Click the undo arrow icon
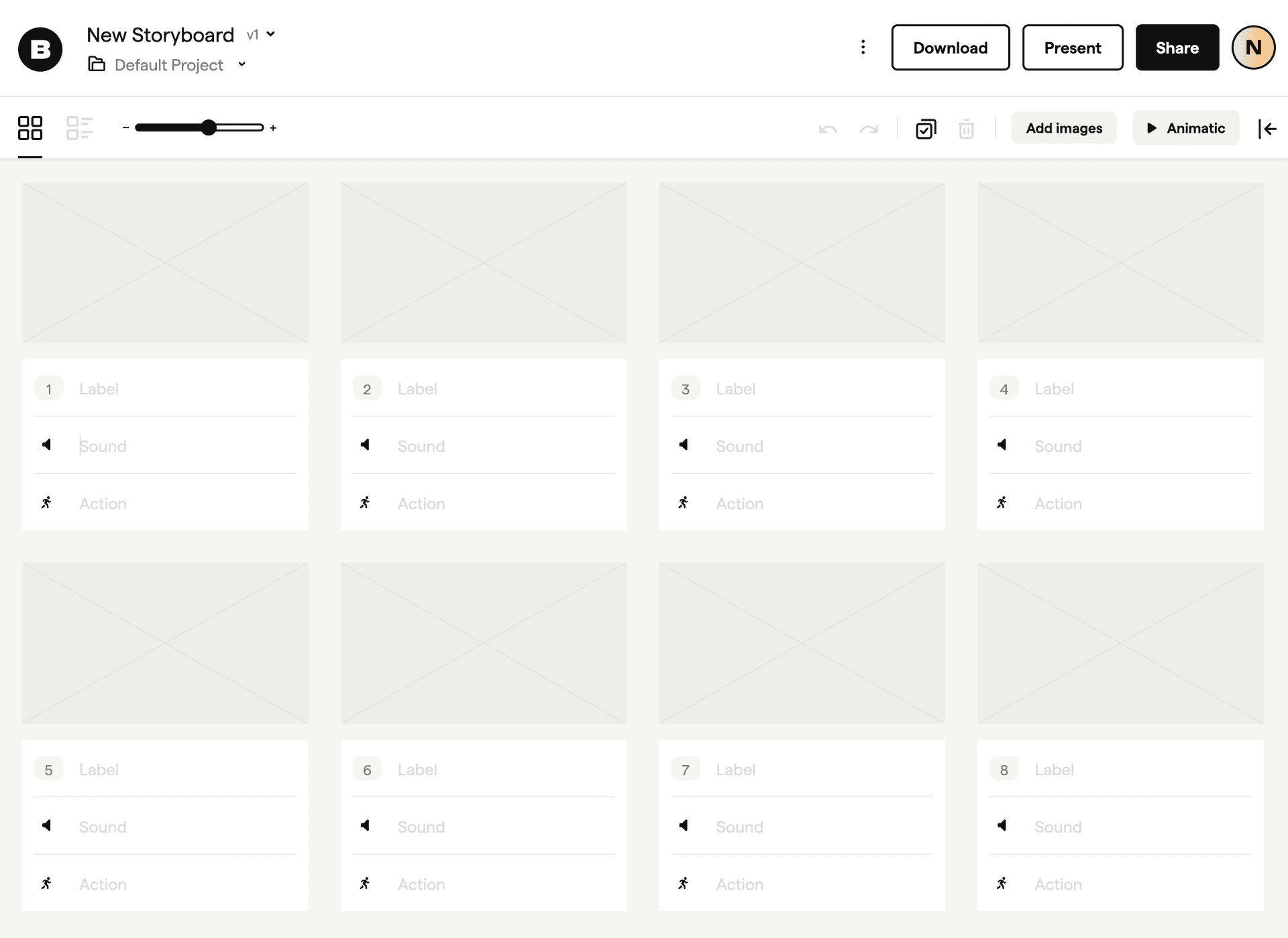Viewport: 1288px width, 938px height. click(828, 129)
